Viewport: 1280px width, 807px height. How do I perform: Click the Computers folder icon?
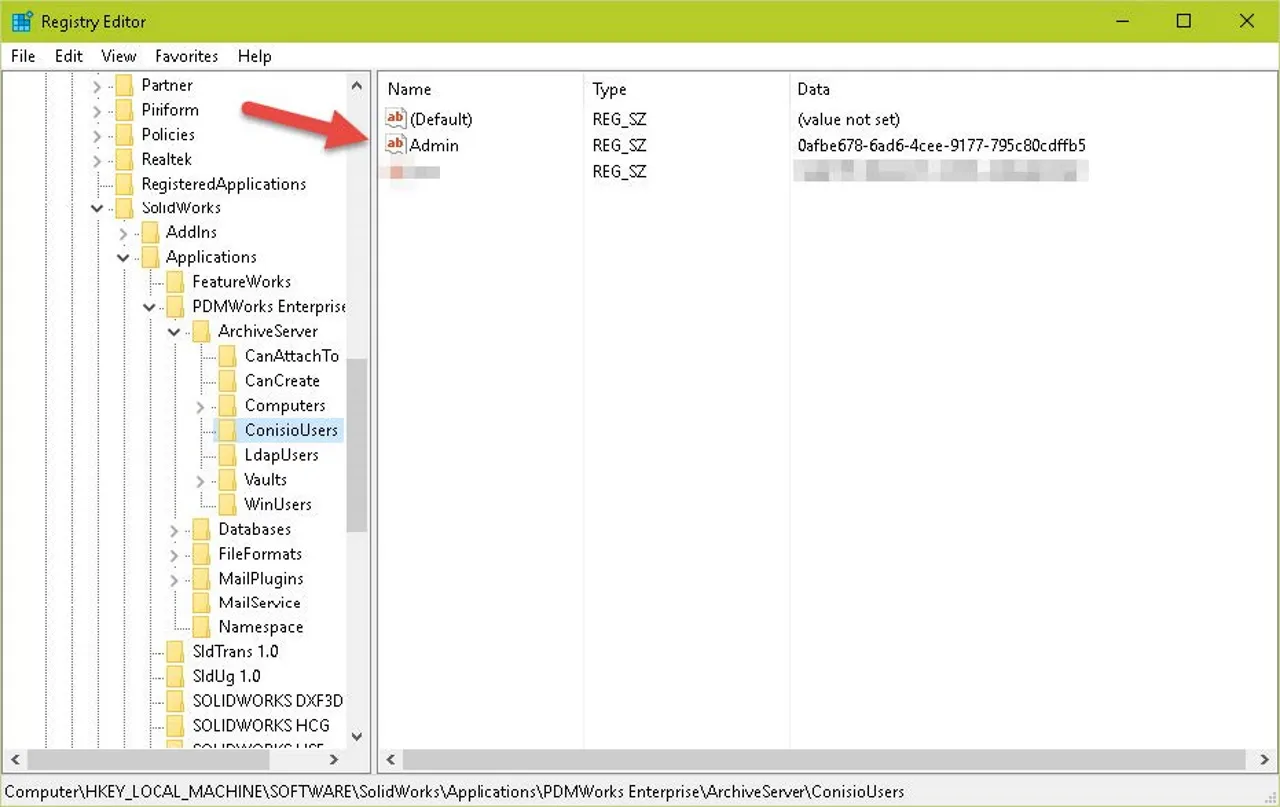[228, 405]
